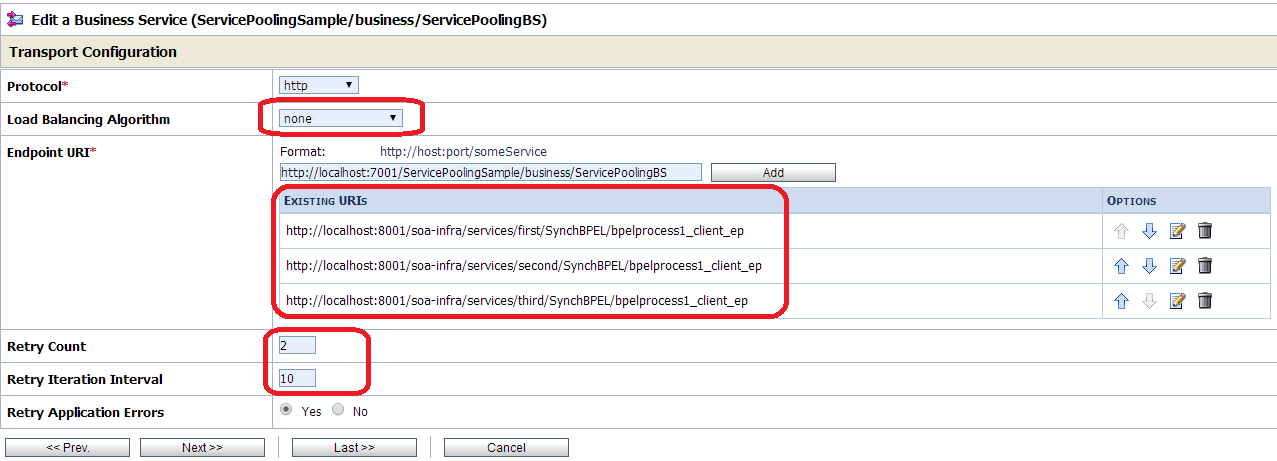Move the second URI down
This screenshot has width=1277, height=461.
coord(1149,266)
